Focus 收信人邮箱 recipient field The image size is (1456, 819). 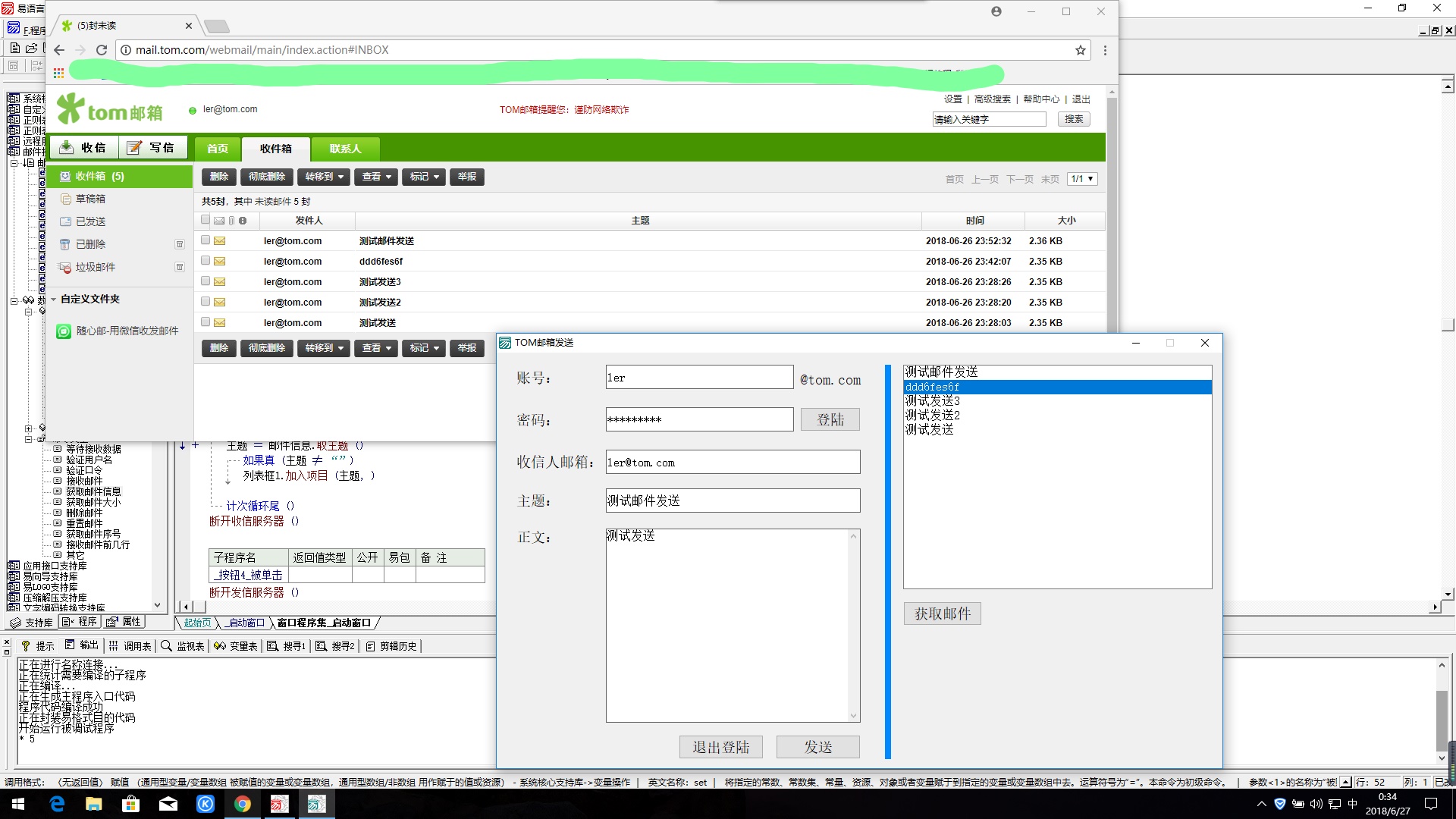733,463
